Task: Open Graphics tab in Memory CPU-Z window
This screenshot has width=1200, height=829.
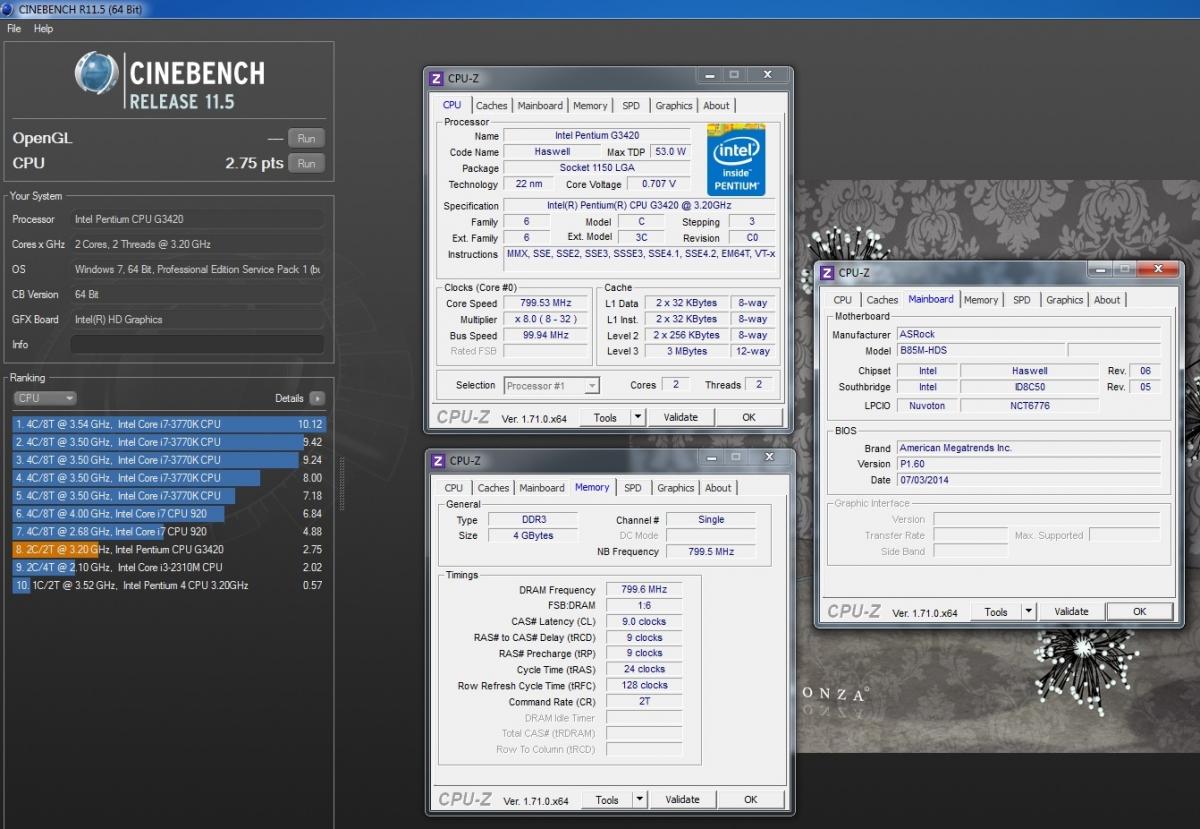Action: [676, 488]
